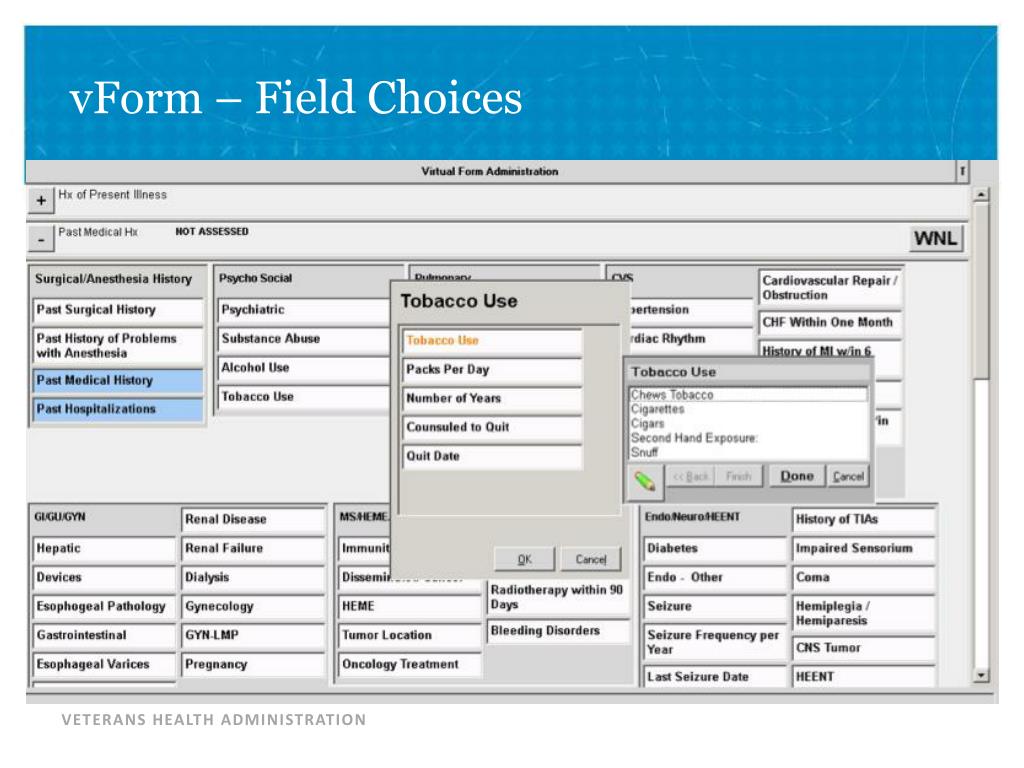Select highlighted Tobacco Use field in dialog
This screenshot has width=1024, height=768.
coord(492,341)
